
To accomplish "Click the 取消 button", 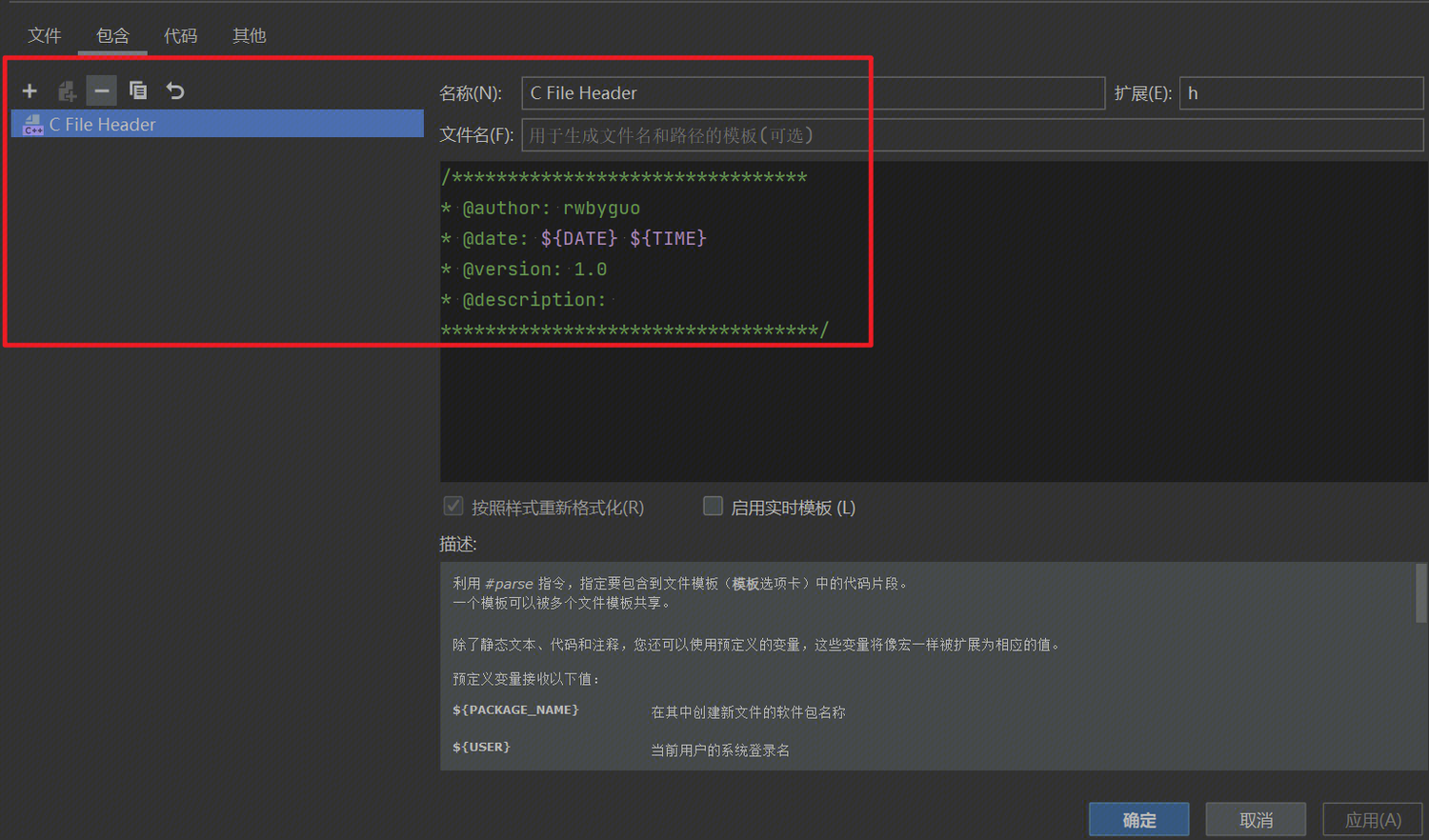I will (1256, 819).
